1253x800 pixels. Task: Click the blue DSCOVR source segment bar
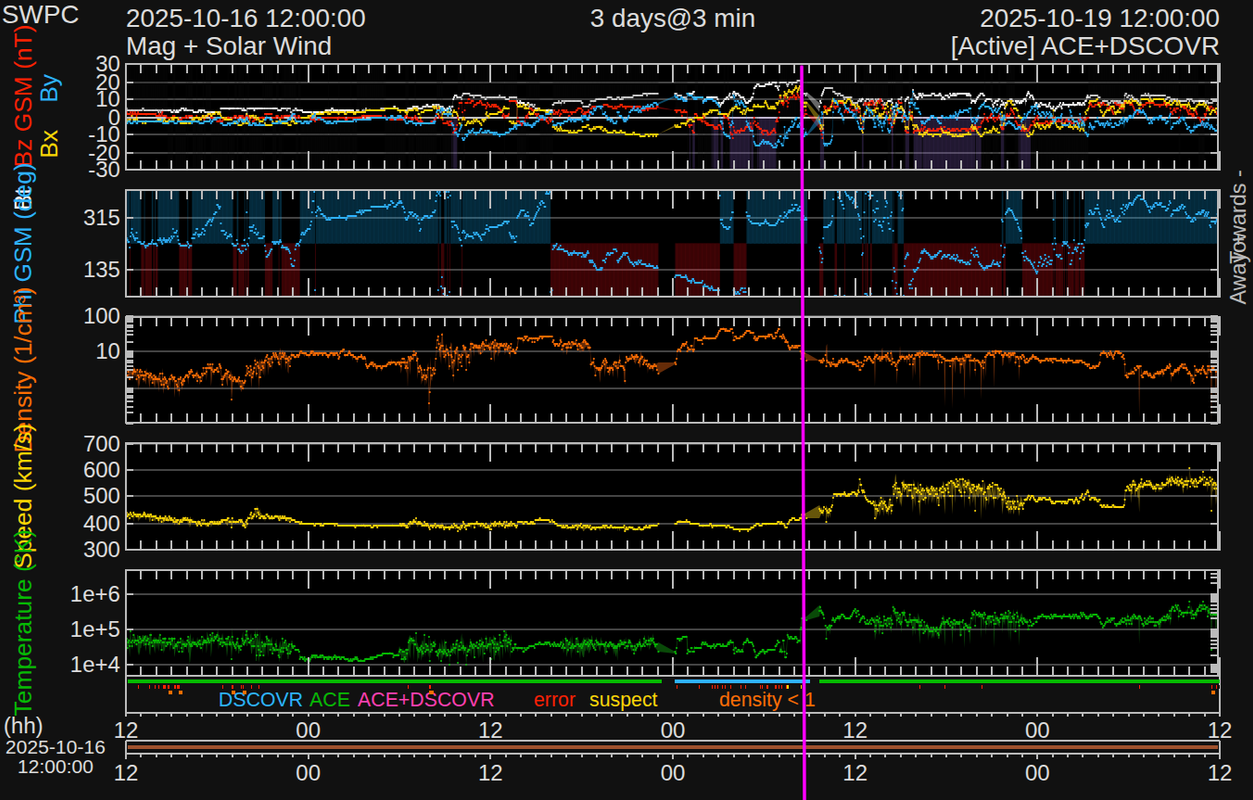(741, 681)
